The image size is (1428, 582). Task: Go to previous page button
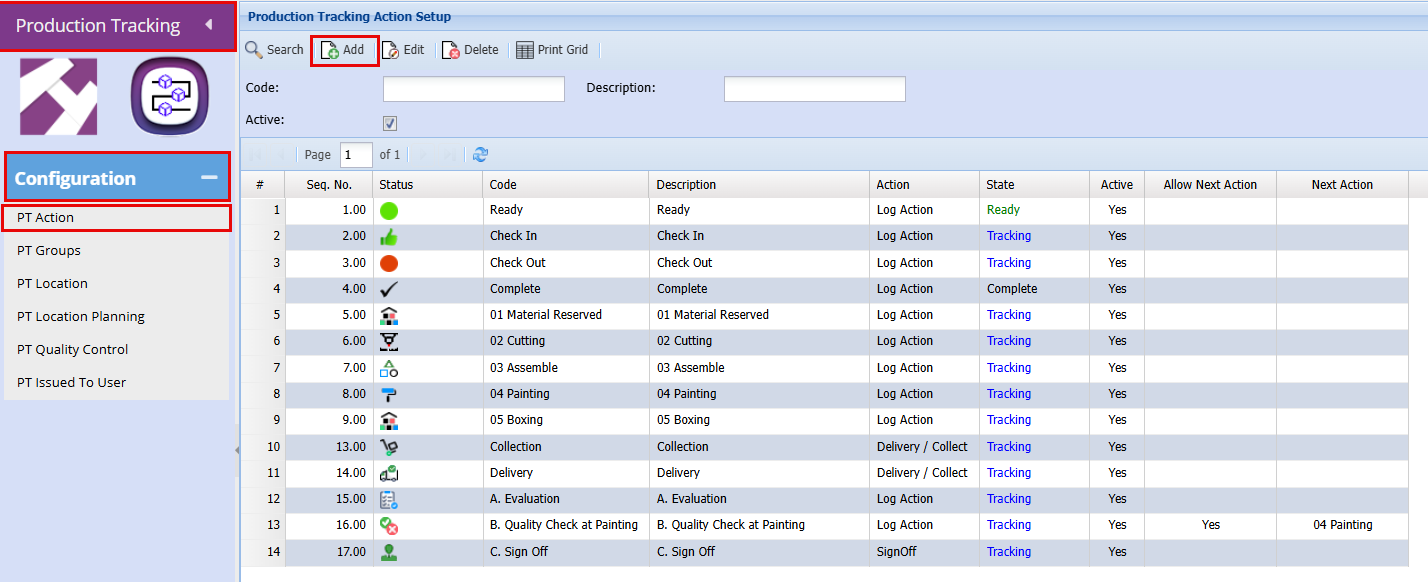coord(280,155)
